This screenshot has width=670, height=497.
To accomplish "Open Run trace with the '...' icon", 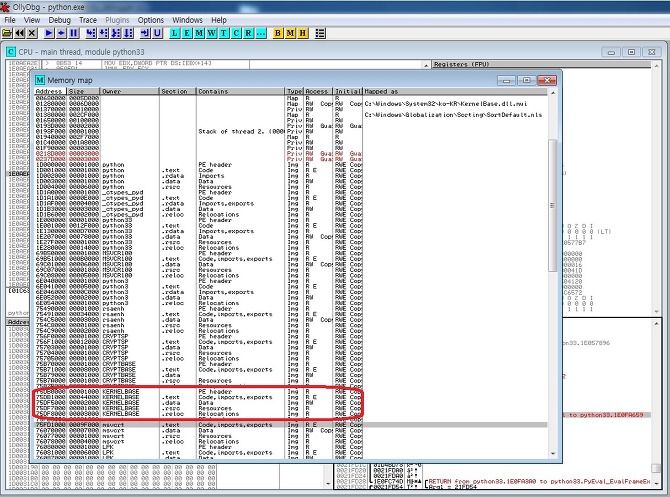I will [x=261, y=33].
